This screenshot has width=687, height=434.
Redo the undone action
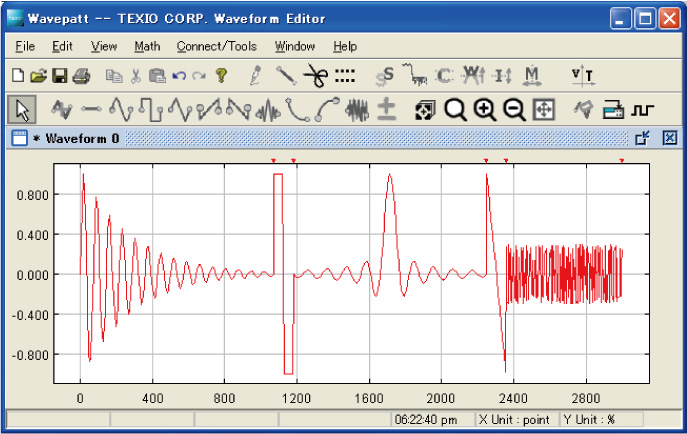(198, 76)
